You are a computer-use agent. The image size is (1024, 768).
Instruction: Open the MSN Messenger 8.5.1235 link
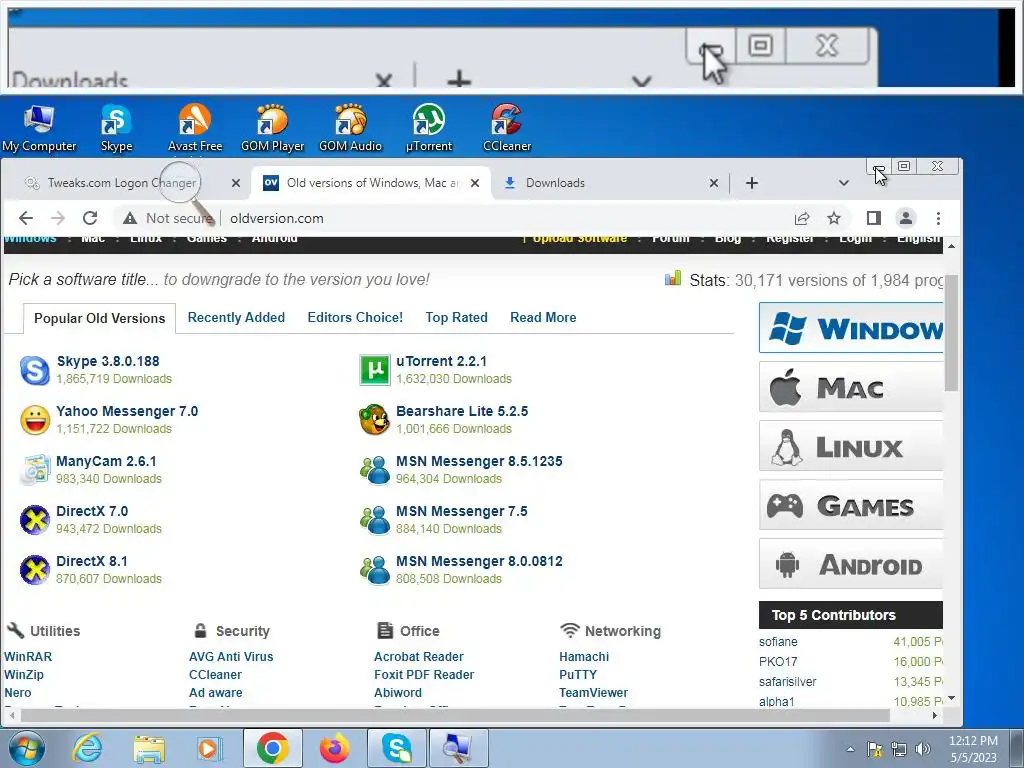tap(479, 461)
